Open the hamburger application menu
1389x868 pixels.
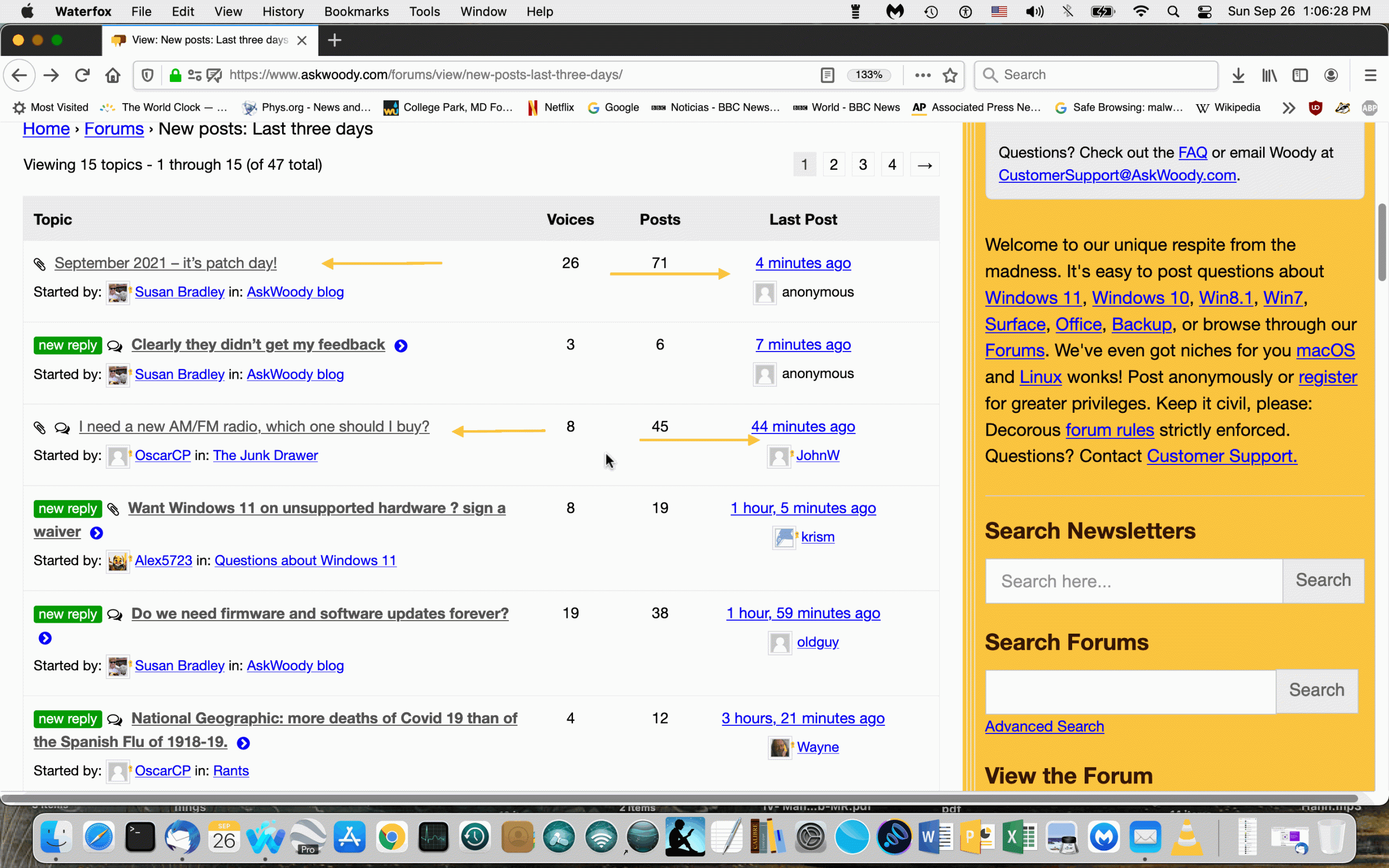pos(1370,75)
